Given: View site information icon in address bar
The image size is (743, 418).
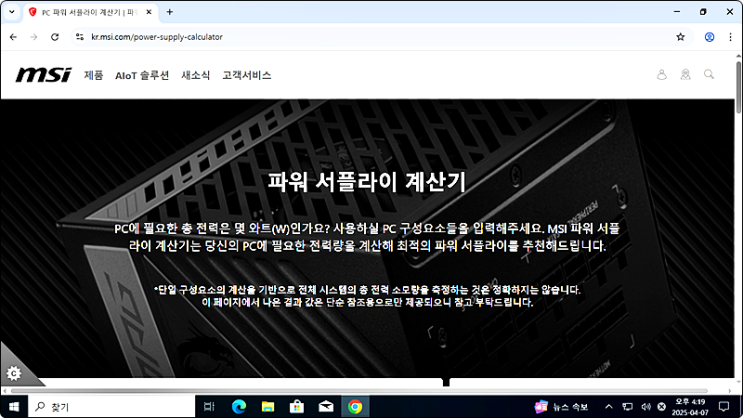Looking at the screenshot, I should [80, 37].
